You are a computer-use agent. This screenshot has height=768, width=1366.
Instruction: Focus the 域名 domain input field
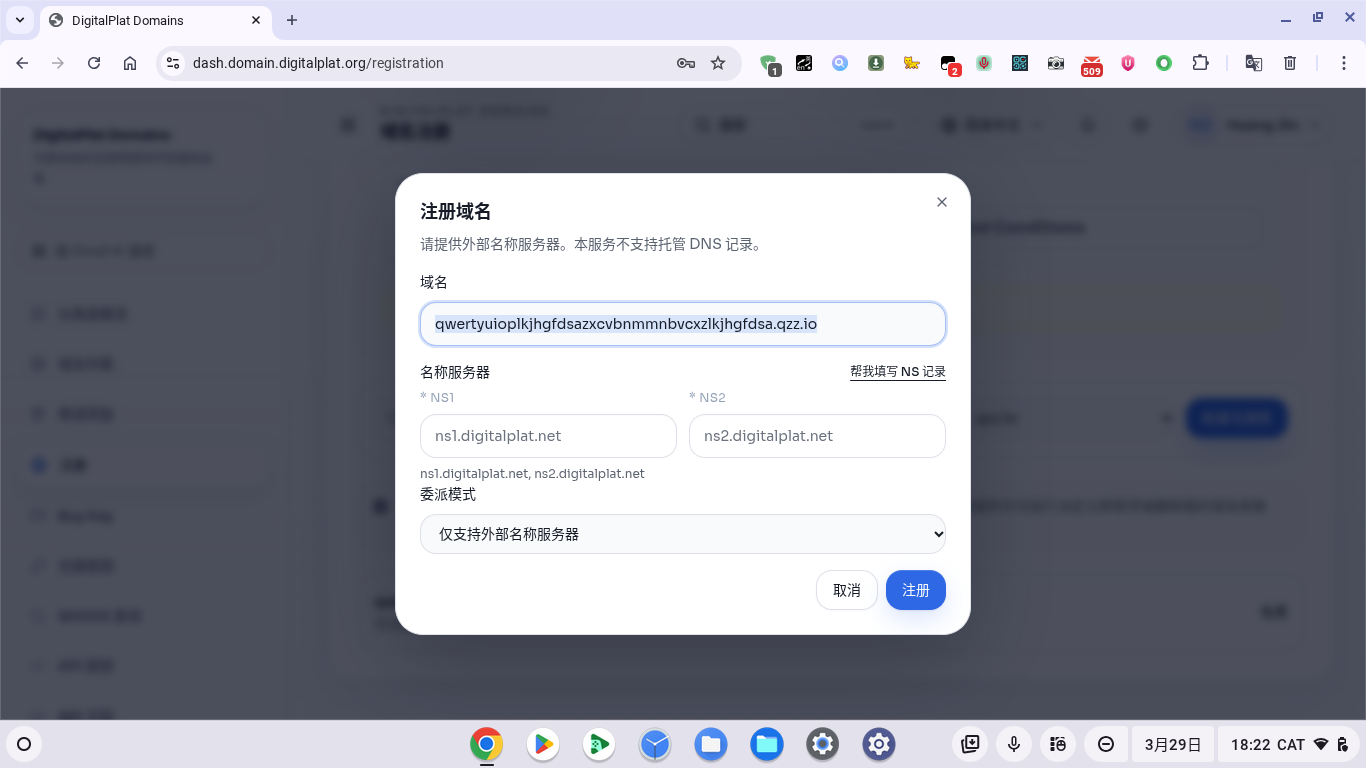tap(682, 324)
